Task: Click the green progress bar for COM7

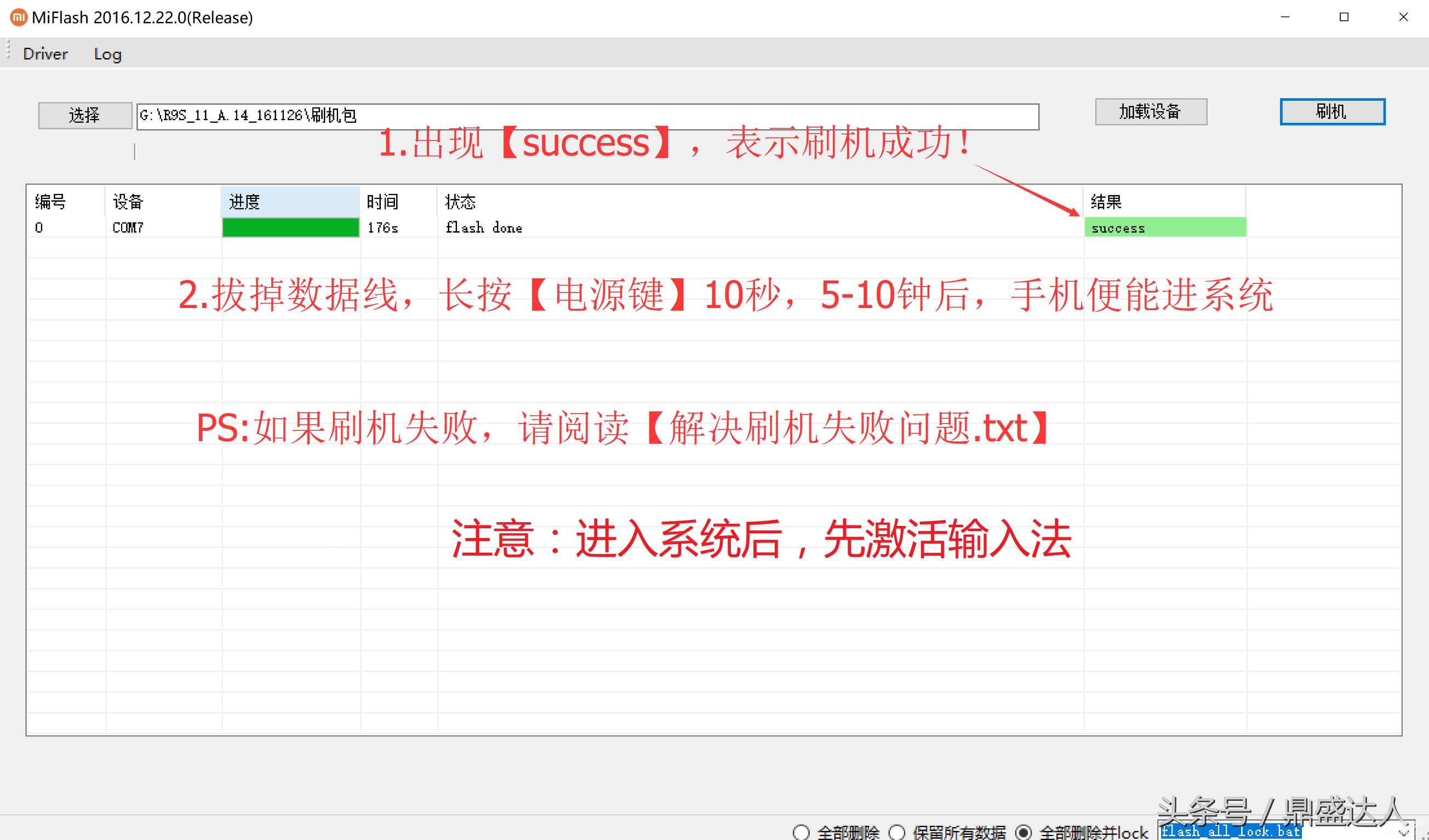Action: 290,227
